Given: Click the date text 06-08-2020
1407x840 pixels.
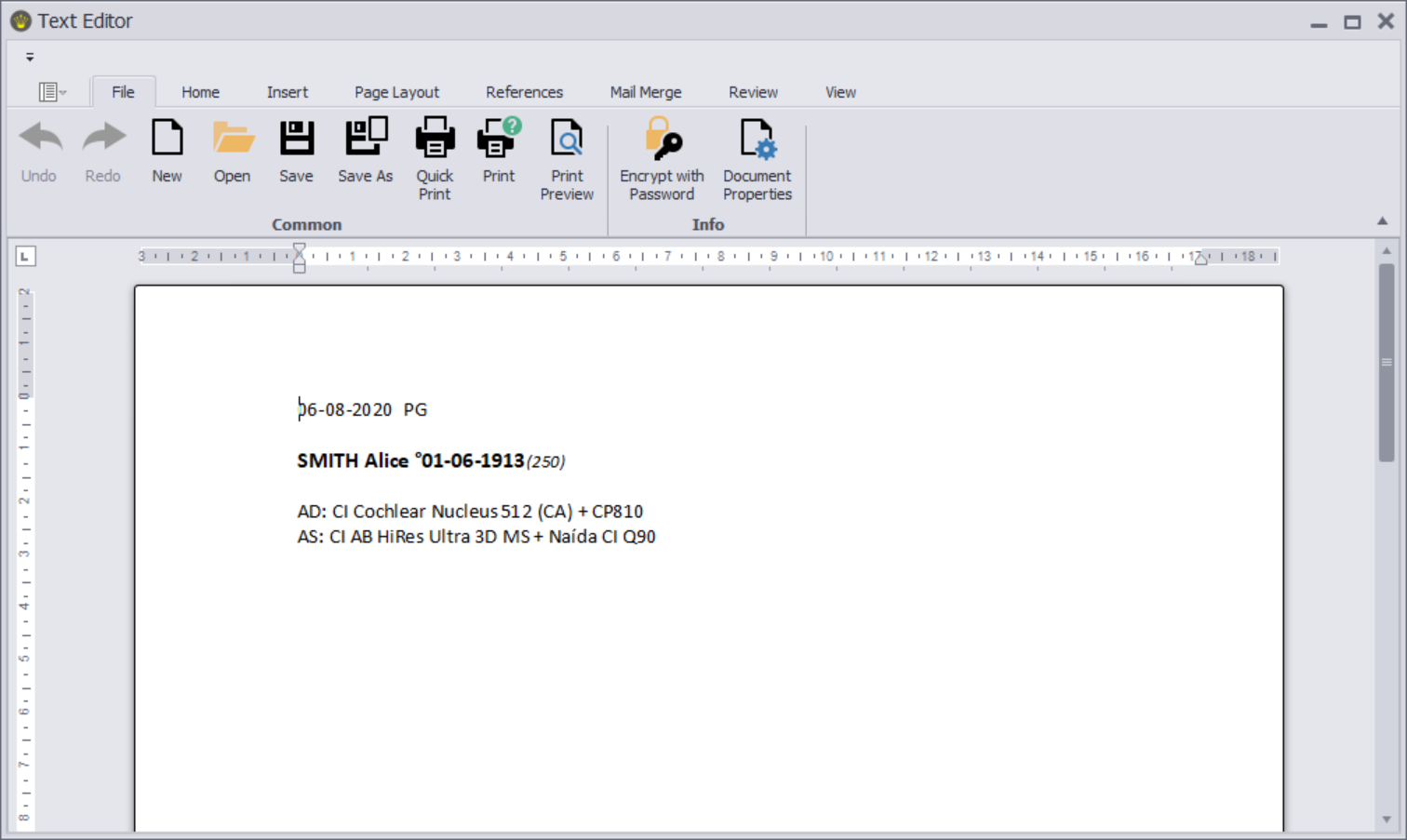Looking at the screenshot, I should pos(345,409).
